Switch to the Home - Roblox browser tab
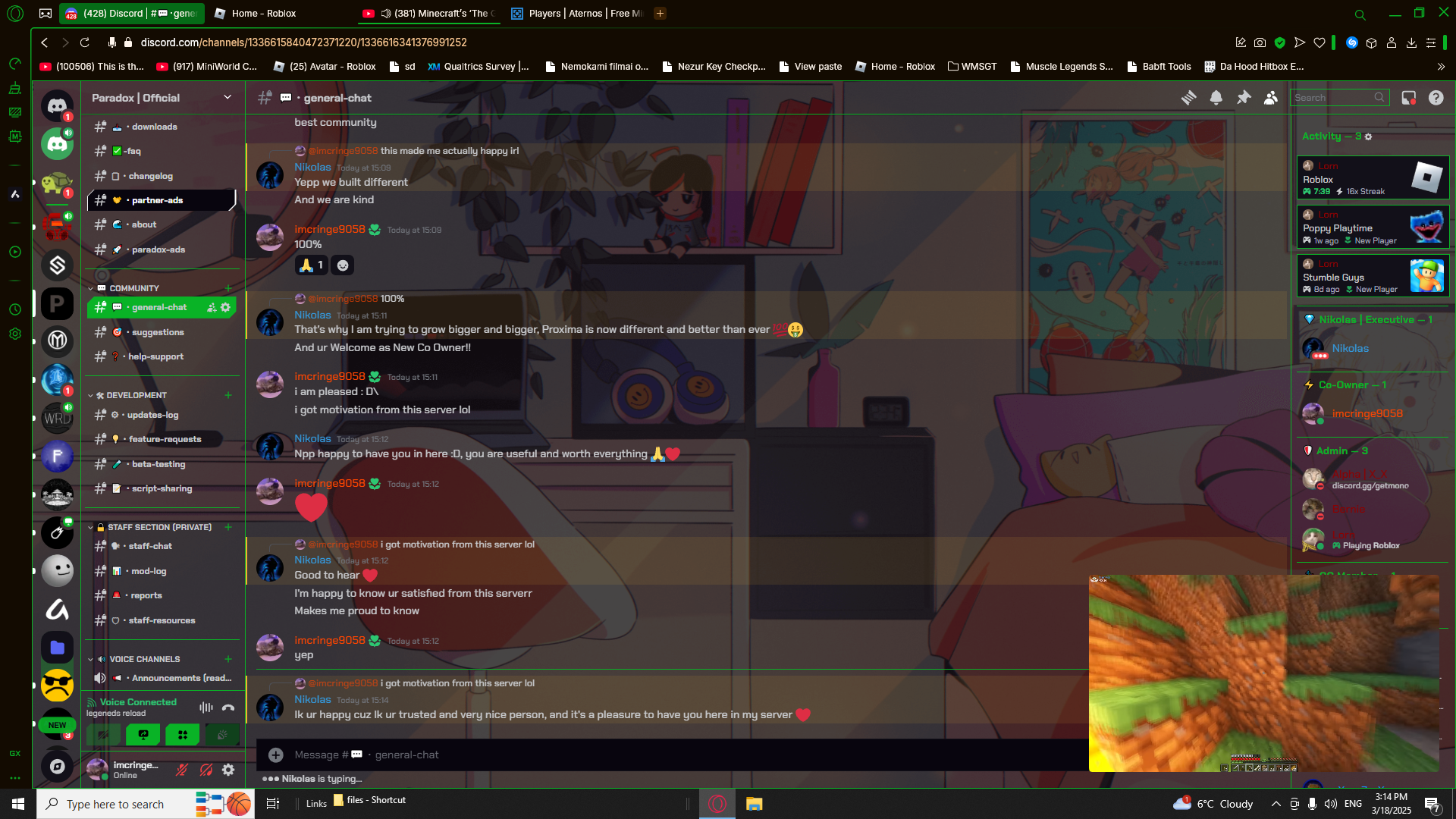The height and width of the screenshot is (819, 1456). (264, 14)
